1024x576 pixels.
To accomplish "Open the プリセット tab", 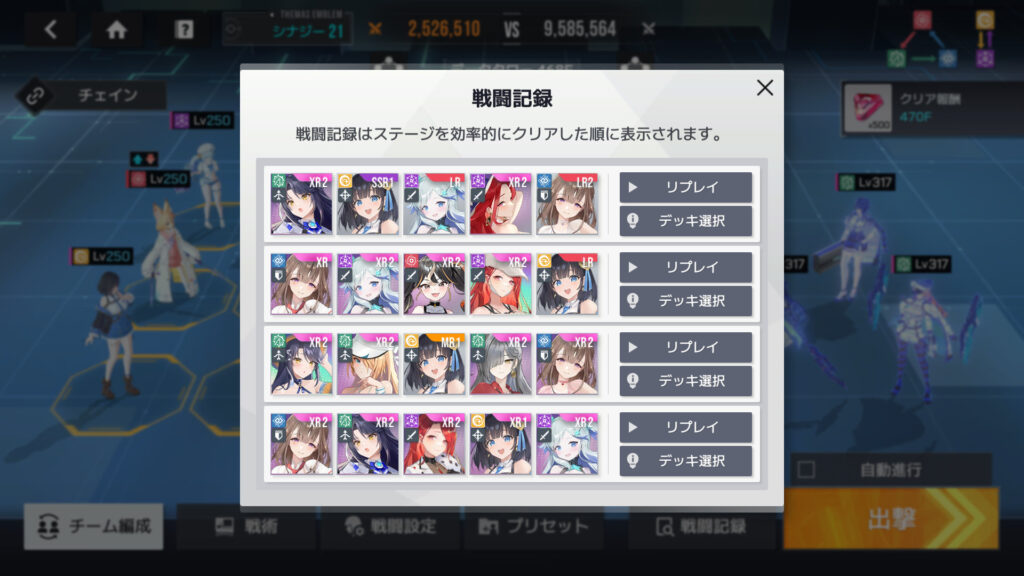I will click(533, 526).
